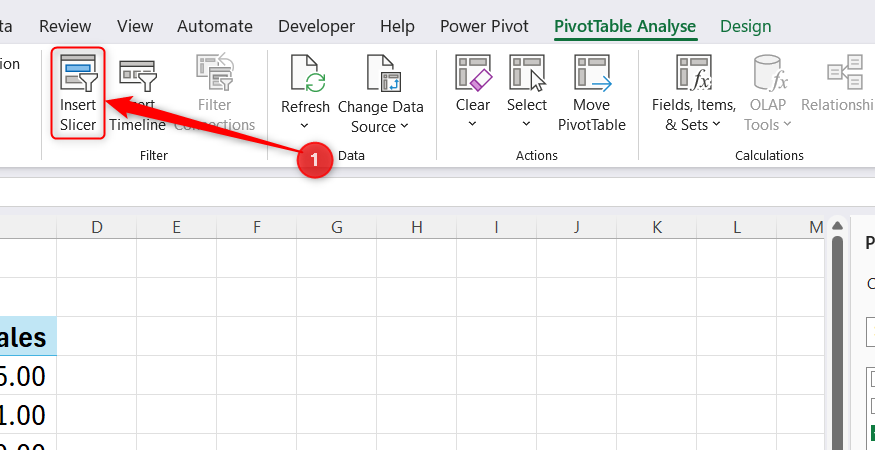Click the Move PivotTable icon
The image size is (875, 450).
593,73
